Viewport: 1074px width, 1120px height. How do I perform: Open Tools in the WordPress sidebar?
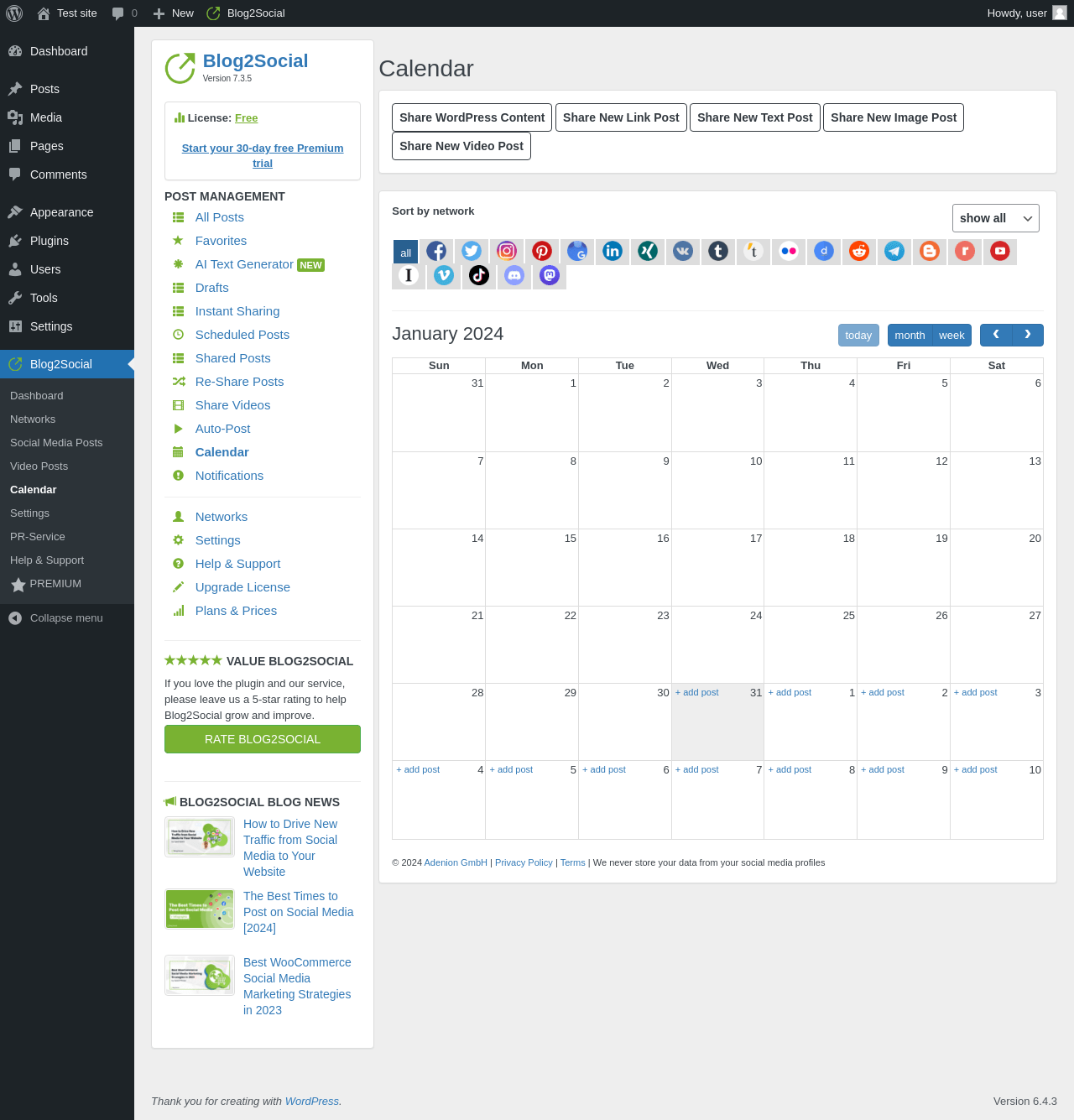pos(67,298)
